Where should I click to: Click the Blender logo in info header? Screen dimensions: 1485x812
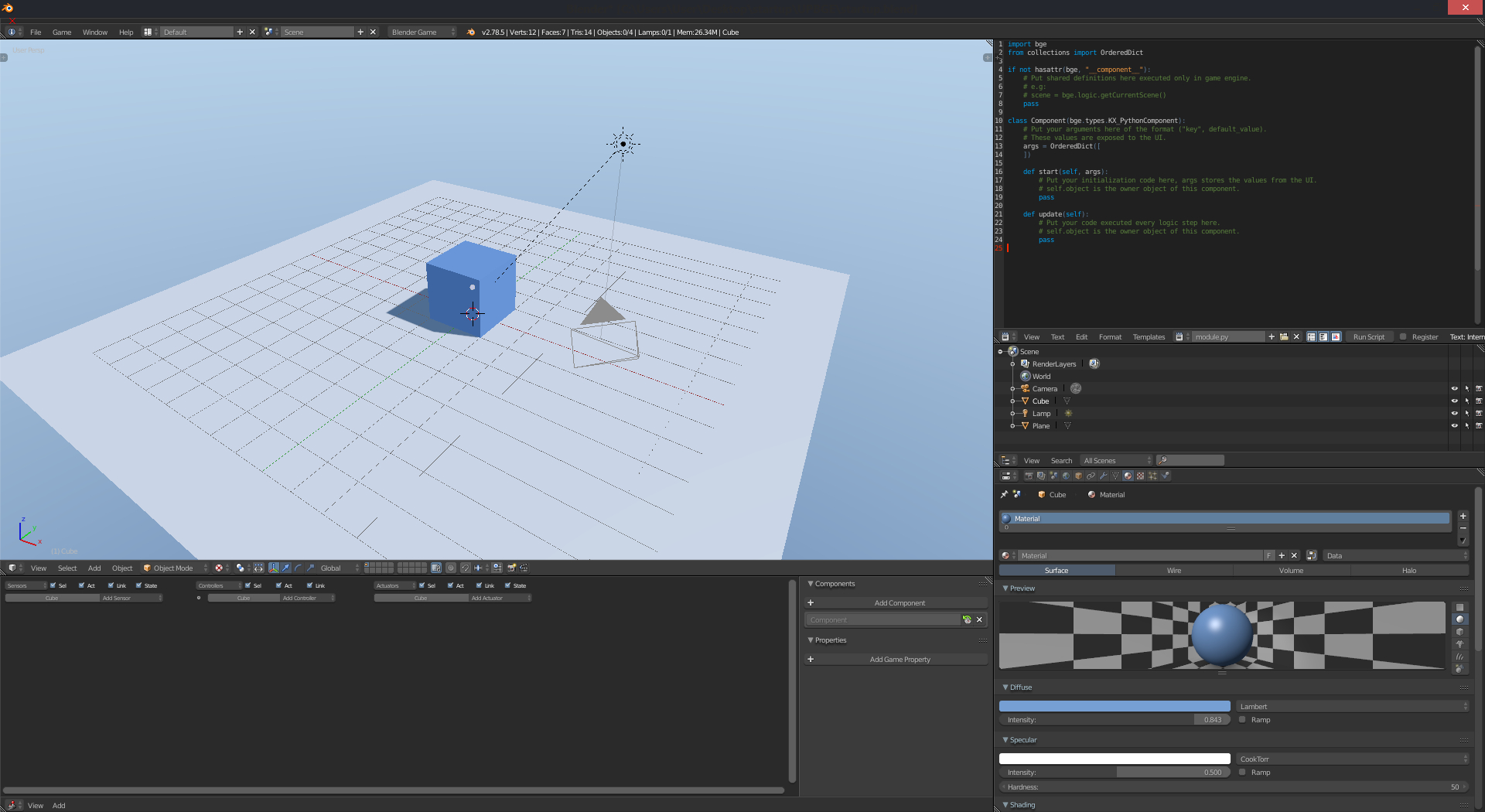(x=471, y=32)
